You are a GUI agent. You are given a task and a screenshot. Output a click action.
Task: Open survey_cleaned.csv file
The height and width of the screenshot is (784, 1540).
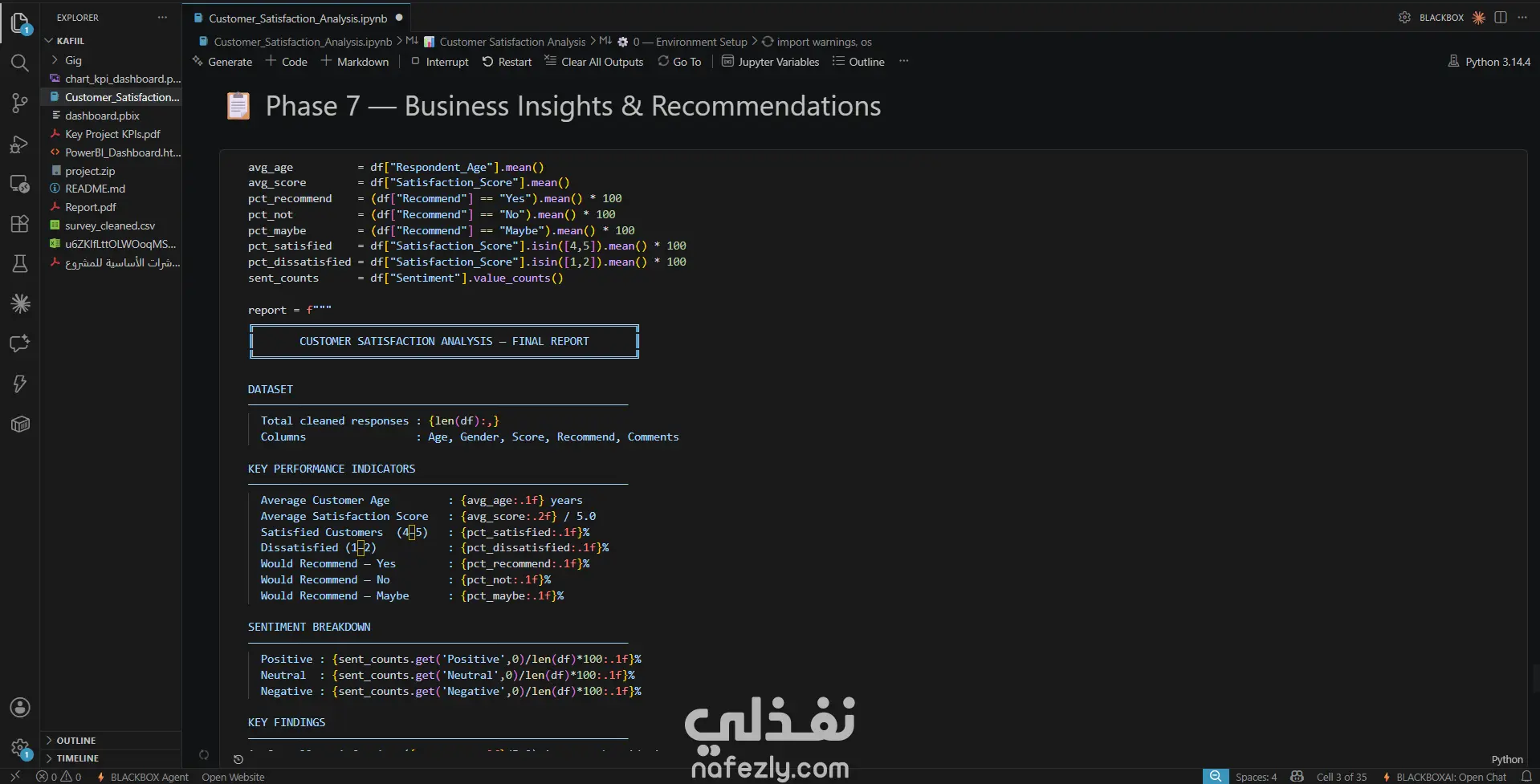click(111, 225)
